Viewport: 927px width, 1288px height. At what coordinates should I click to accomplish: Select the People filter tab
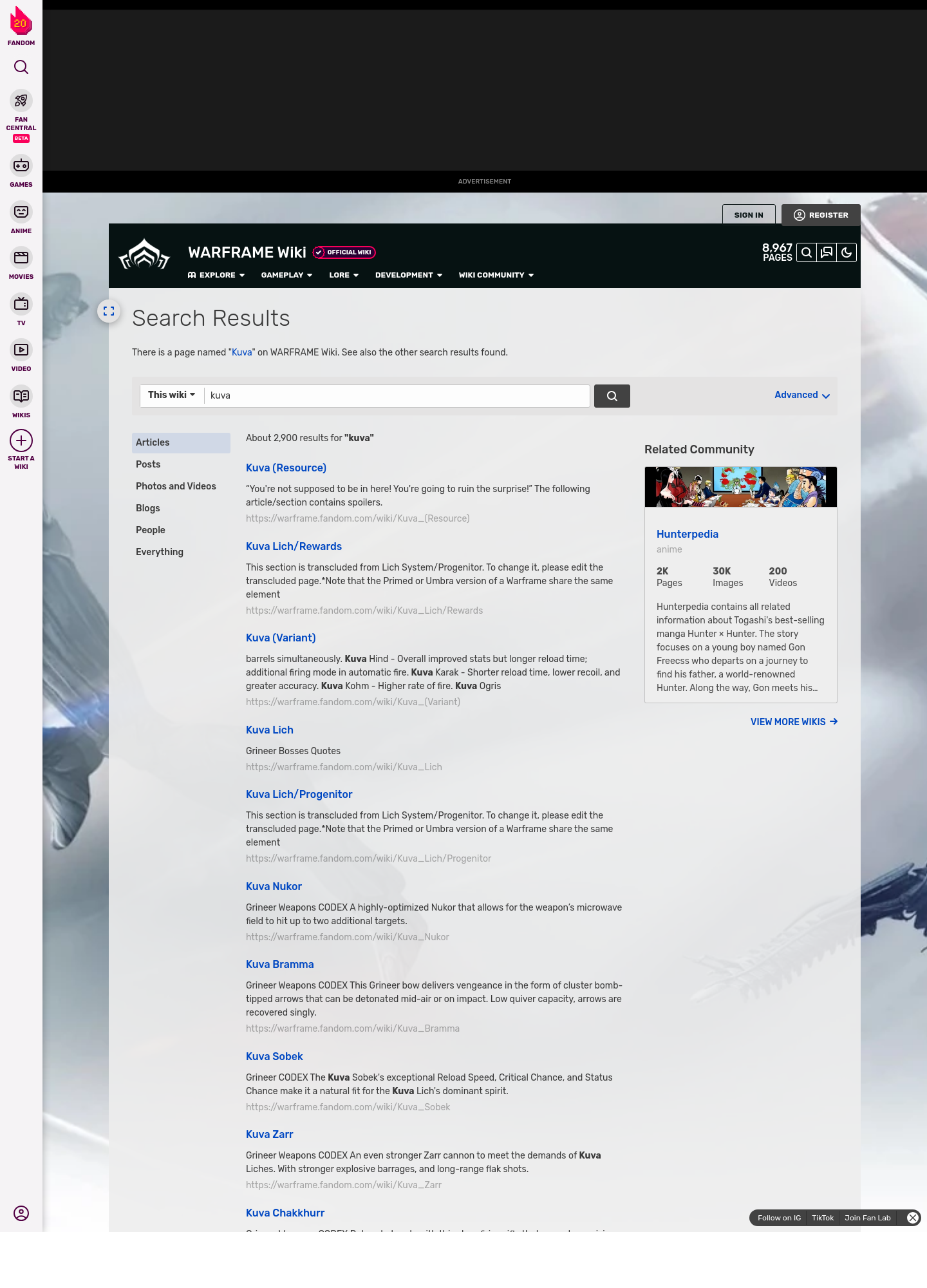(181, 530)
